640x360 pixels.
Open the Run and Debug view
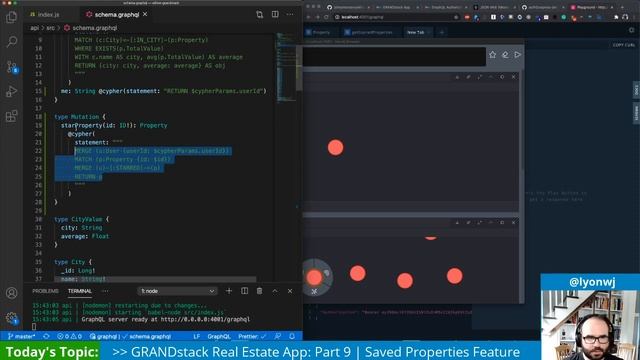[x=11, y=91]
